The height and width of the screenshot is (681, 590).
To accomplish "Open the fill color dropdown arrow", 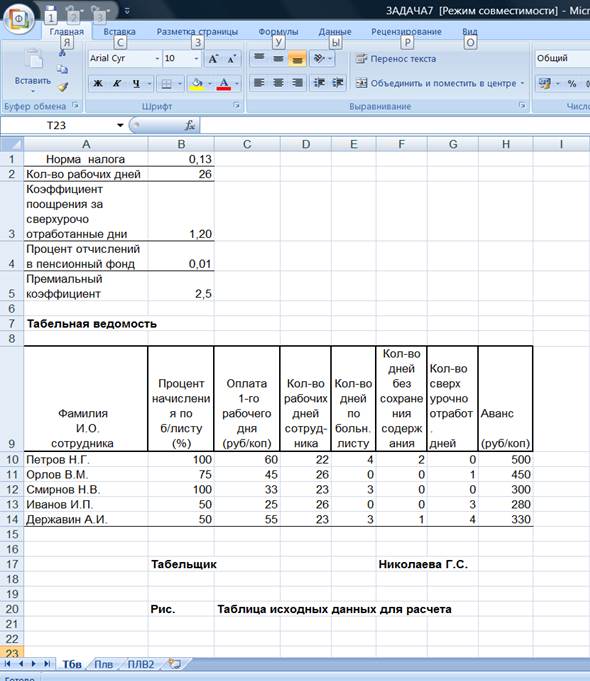I will click(x=209, y=83).
